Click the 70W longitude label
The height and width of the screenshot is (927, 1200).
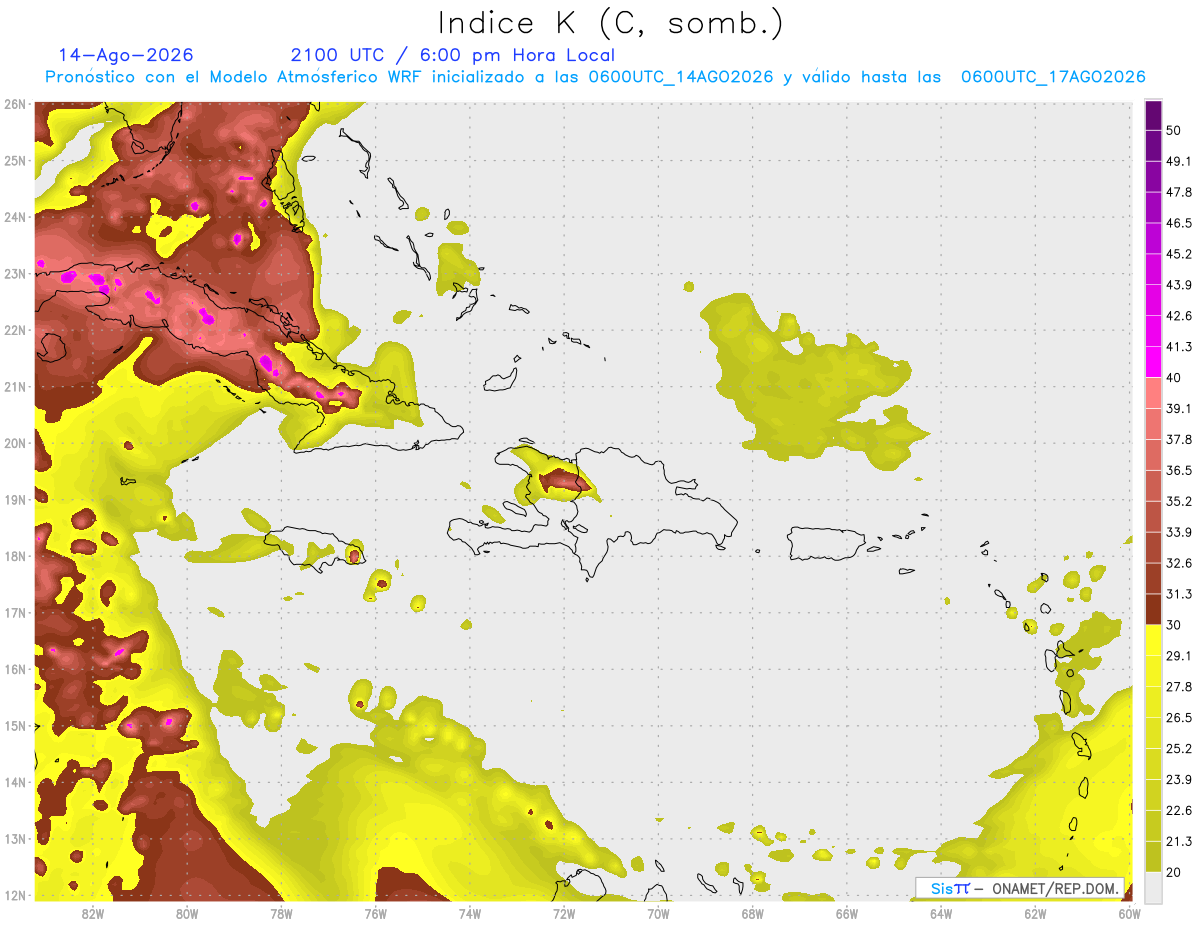click(x=658, y=913)
